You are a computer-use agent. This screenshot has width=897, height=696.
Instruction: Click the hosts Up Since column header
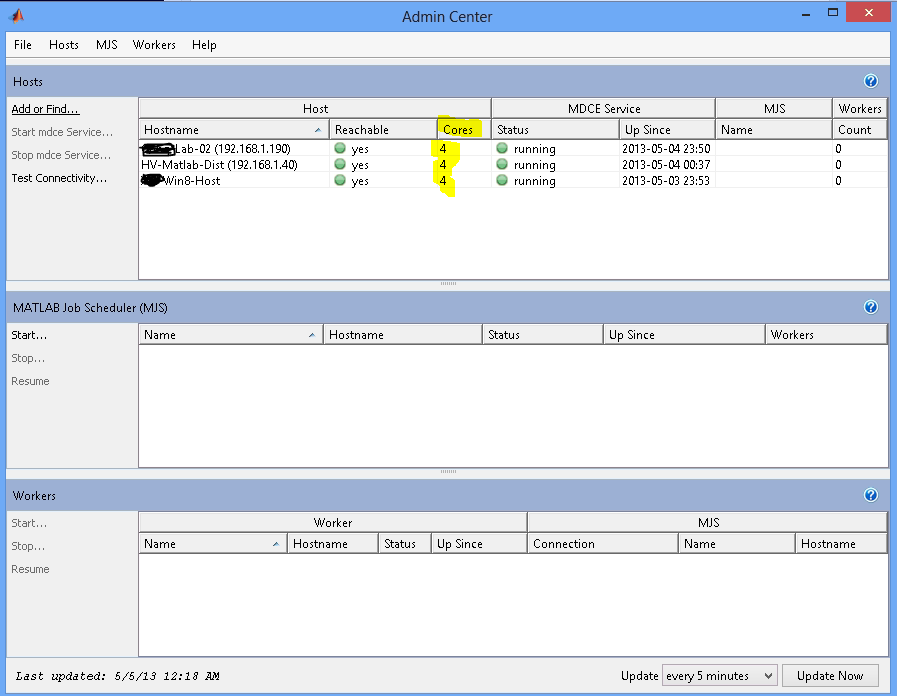pos(667,129)
